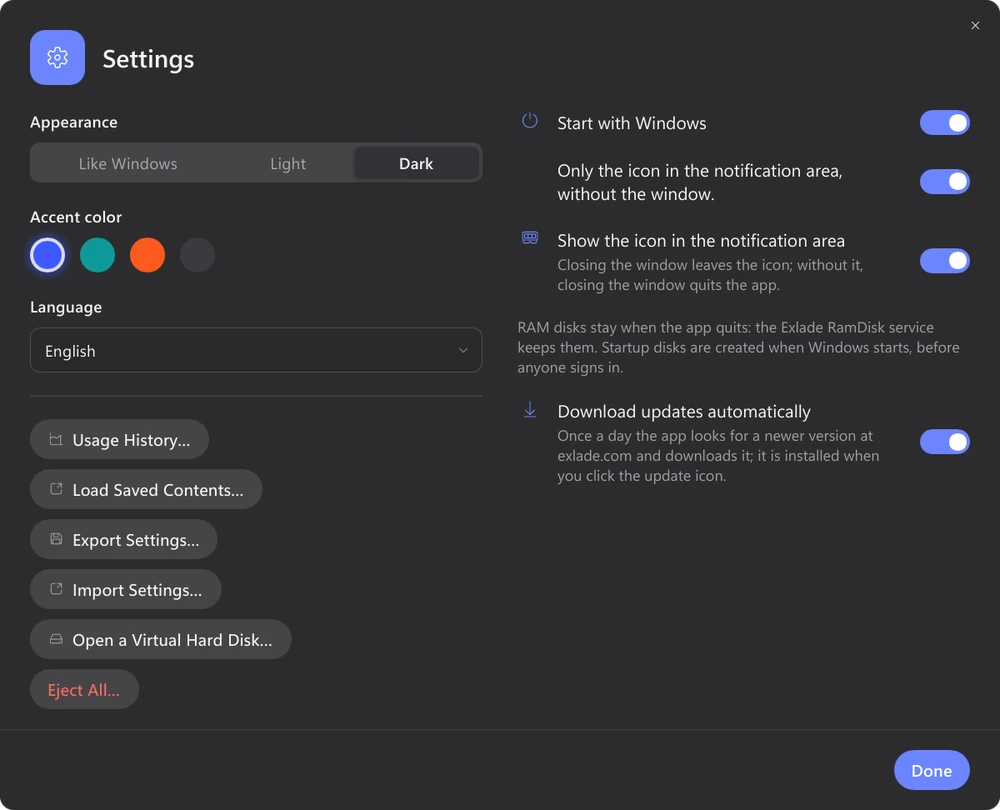Click Load Saved Contents button

tap(146, 489)
